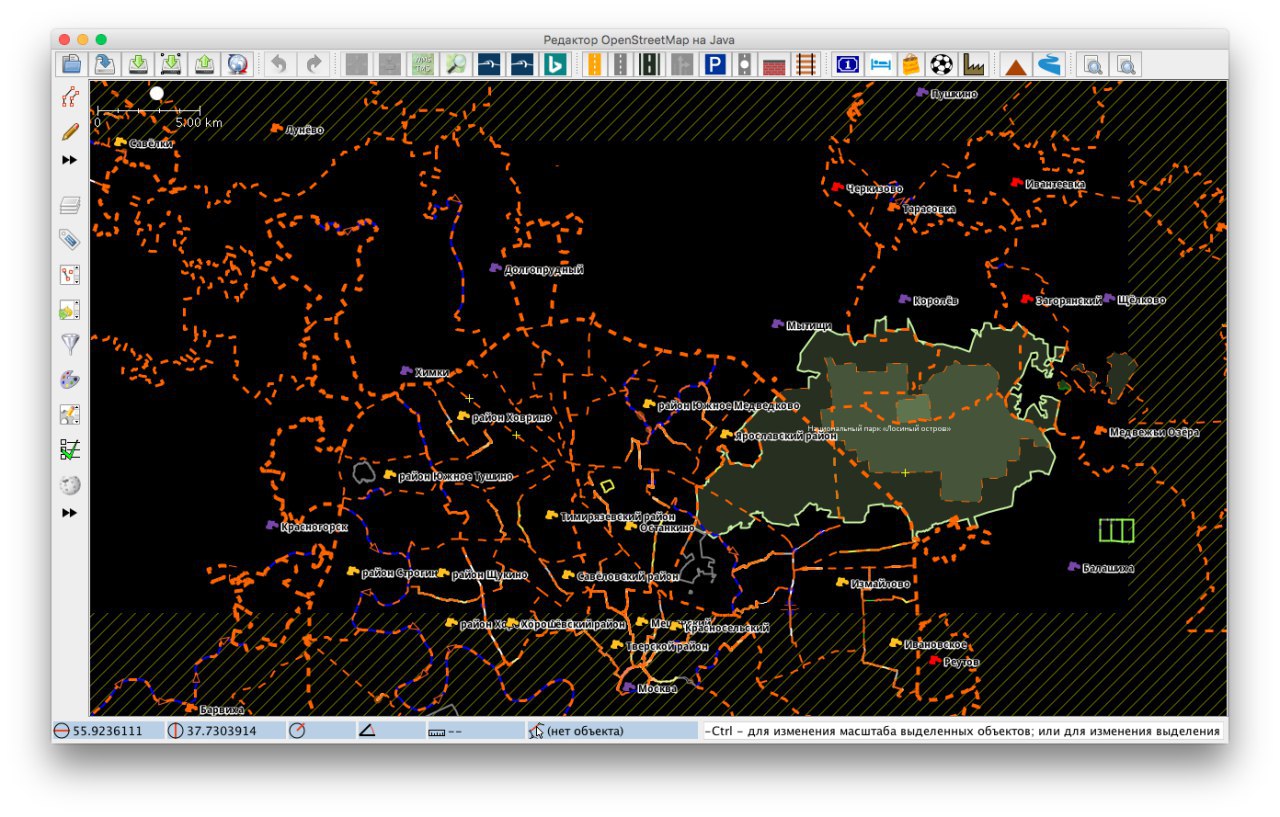Image resolution: width=1280 pixels, height=817 pixels.
Task: Click the Медвежьи Озёра label
Action: click(1154, 433)
